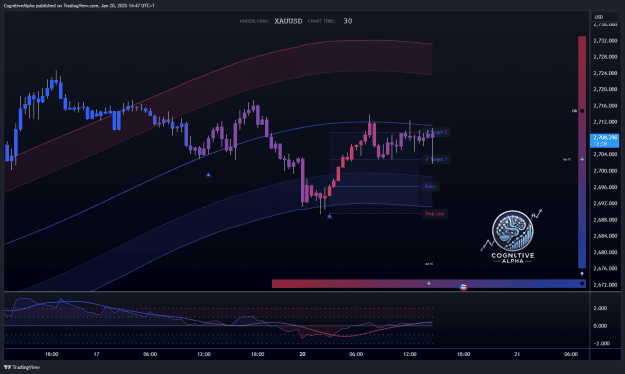Select the Entry level label
The width and height of the screenshot is (625, 374).
[430, 186]
